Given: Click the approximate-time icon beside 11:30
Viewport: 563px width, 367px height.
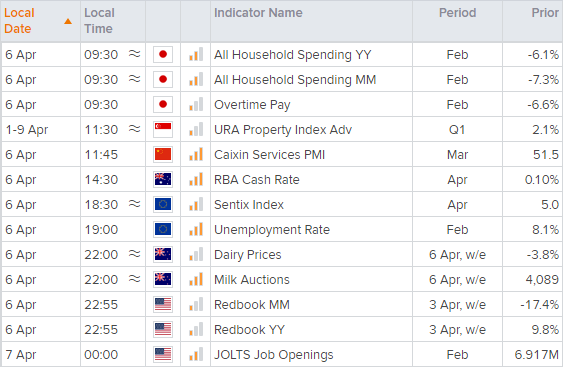Looking at the screenshot, I should pyautogui.click(x=135, y=129).
